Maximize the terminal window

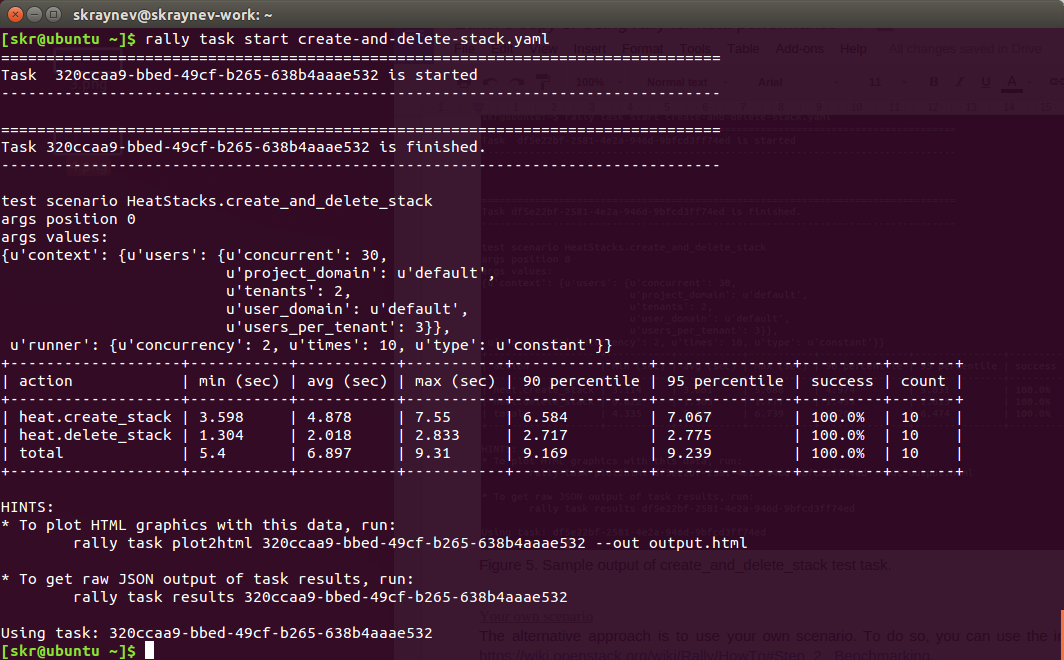53,14
